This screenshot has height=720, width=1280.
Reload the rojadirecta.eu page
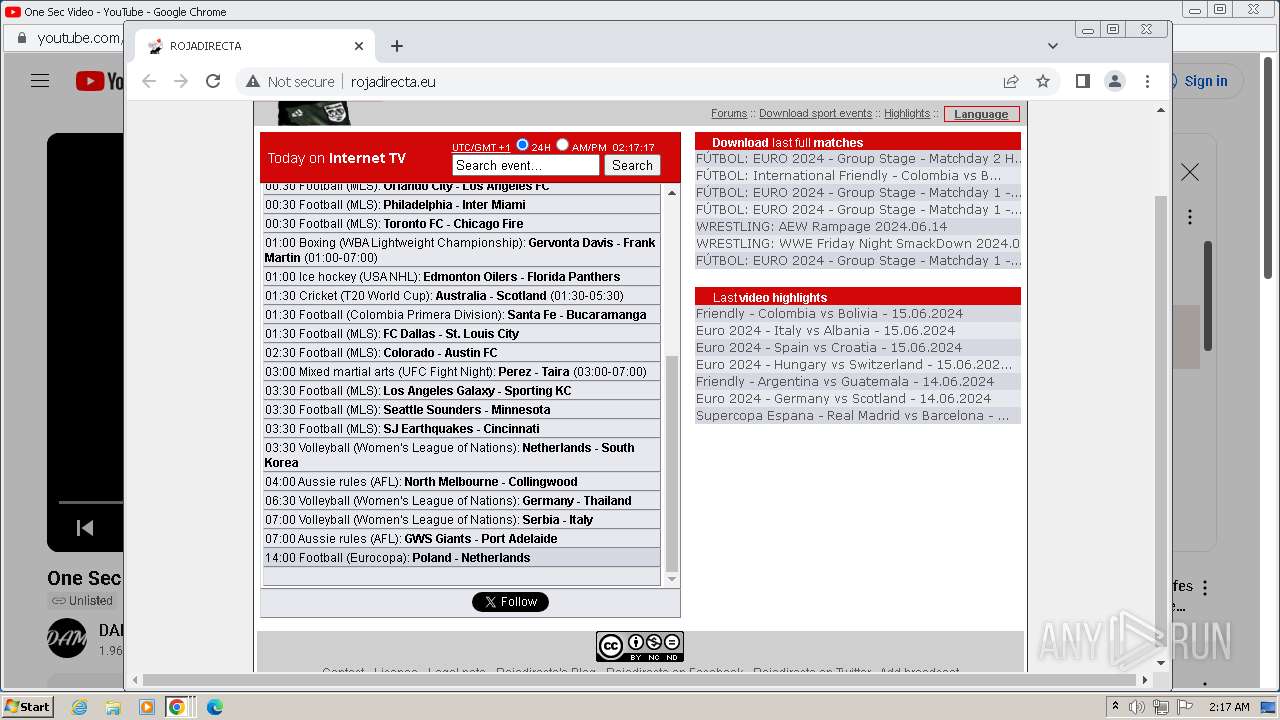[213, 81]
